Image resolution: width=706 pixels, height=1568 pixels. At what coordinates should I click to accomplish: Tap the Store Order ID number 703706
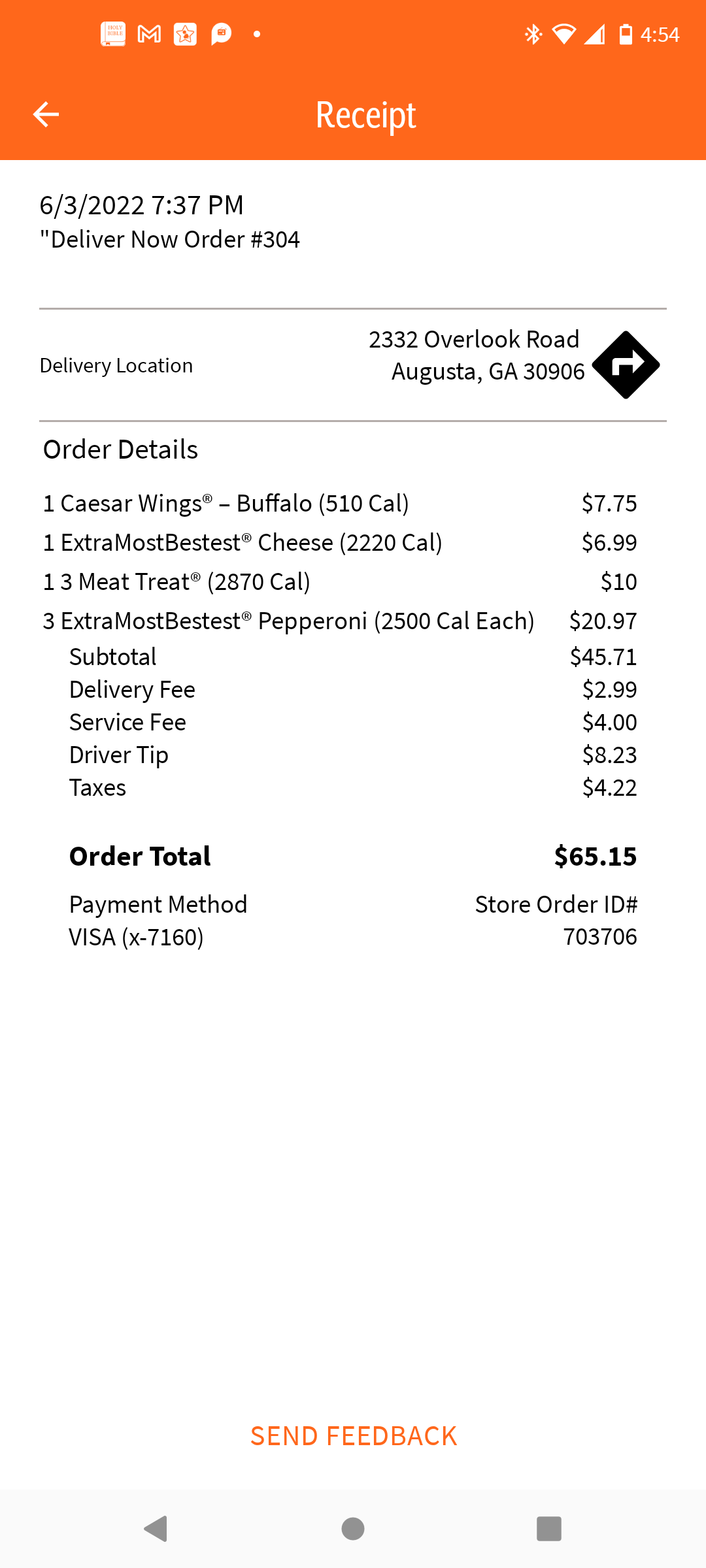(x=599, y=937)
